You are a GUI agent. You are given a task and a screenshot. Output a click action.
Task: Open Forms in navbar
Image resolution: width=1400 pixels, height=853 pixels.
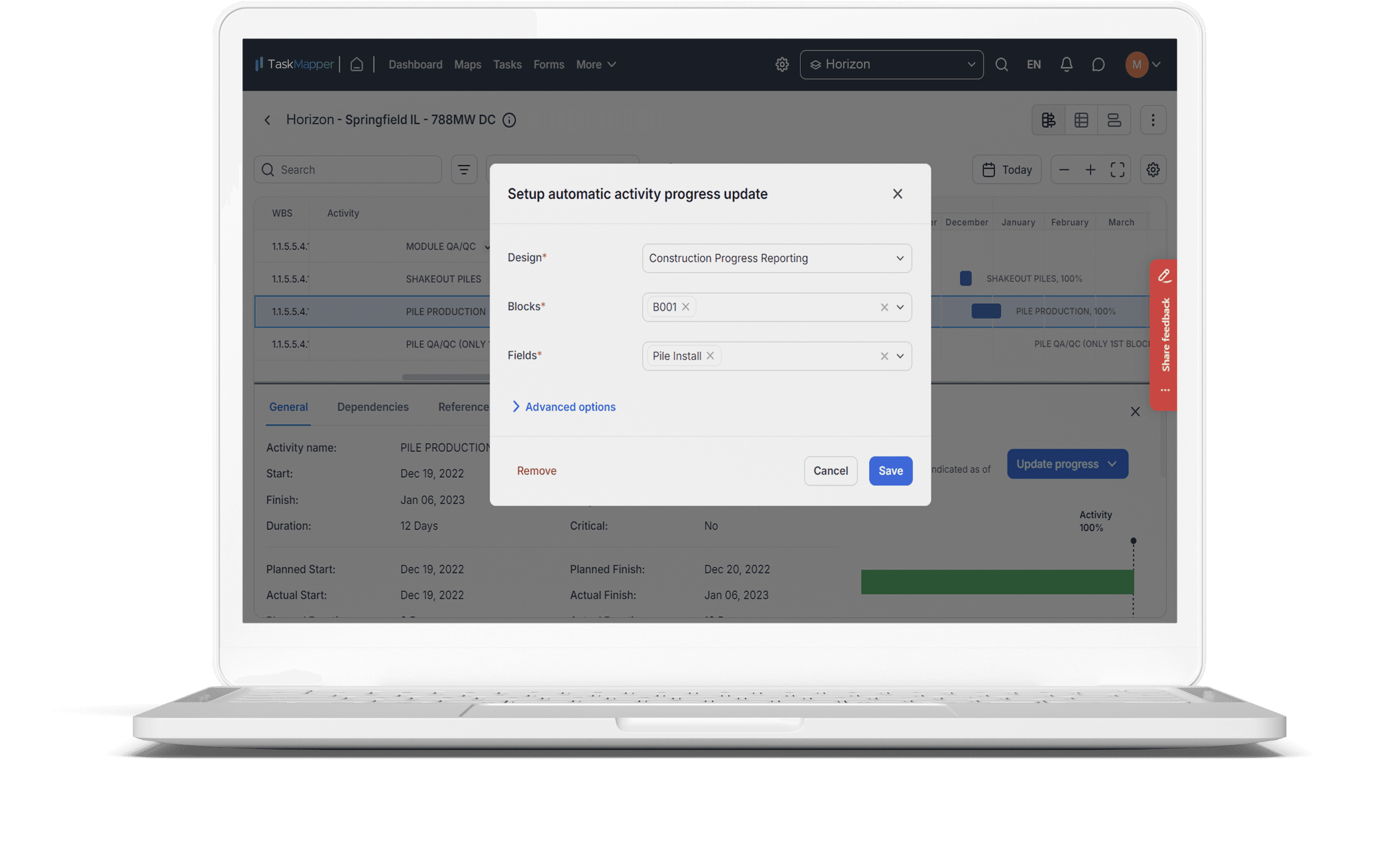(x=548, y=64)
